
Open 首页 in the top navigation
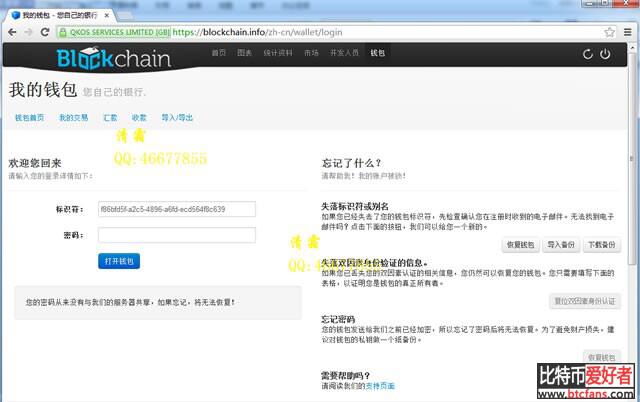click(x=219, y=53)
